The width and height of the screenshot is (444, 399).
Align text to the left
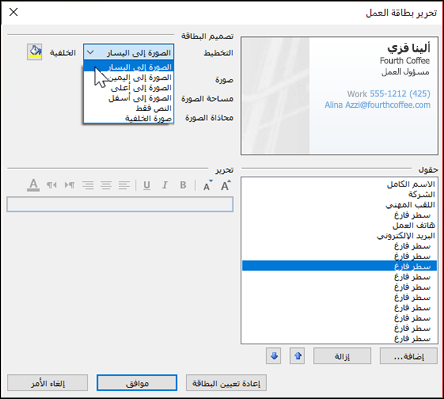click(x=124, y=185)
